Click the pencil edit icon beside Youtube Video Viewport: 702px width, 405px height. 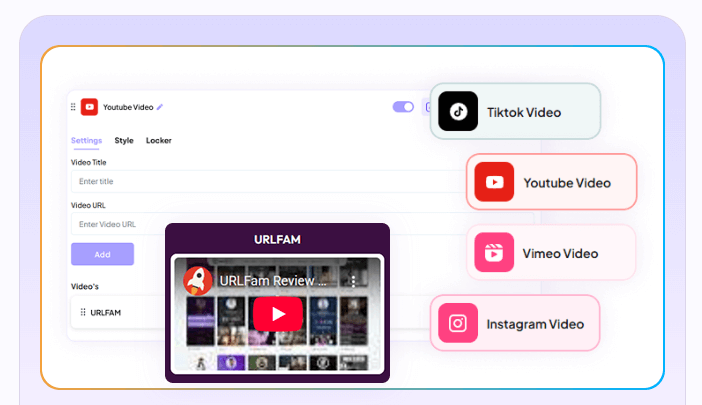(x=160, y=107)
